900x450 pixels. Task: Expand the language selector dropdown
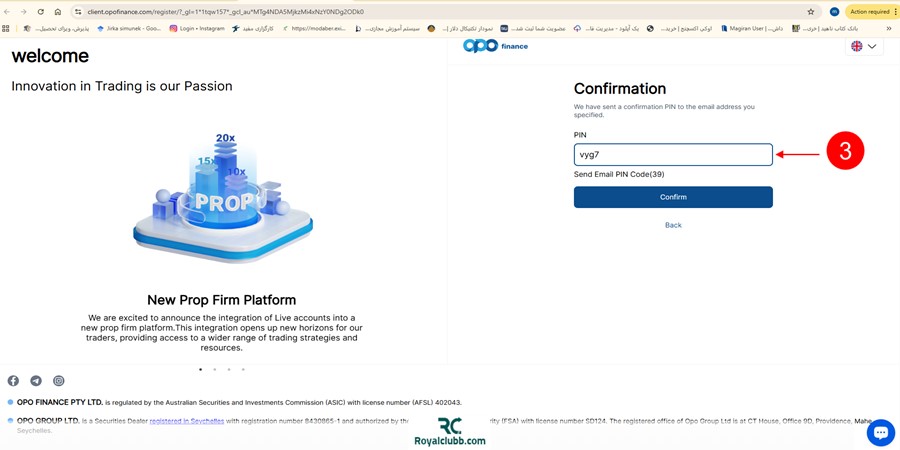tap(864, 47)
